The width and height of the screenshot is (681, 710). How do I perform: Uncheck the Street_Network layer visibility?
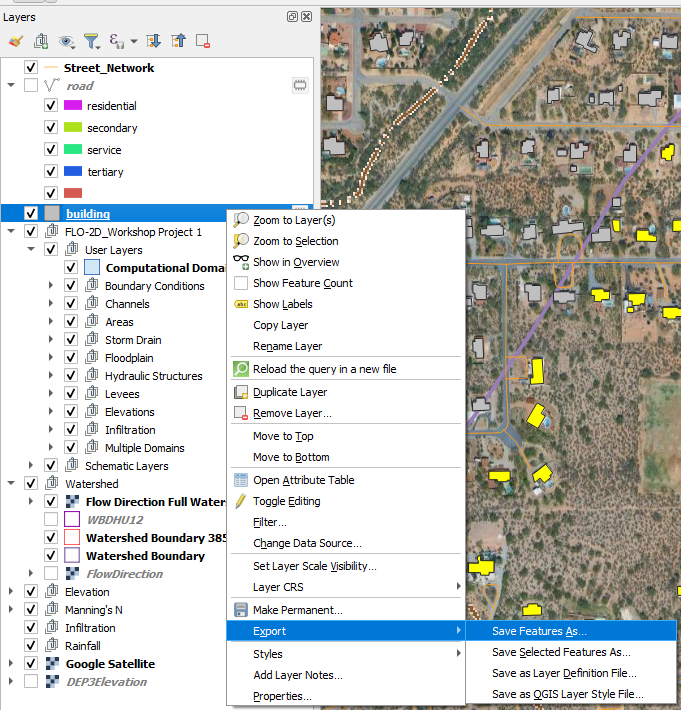pos(30,68)
